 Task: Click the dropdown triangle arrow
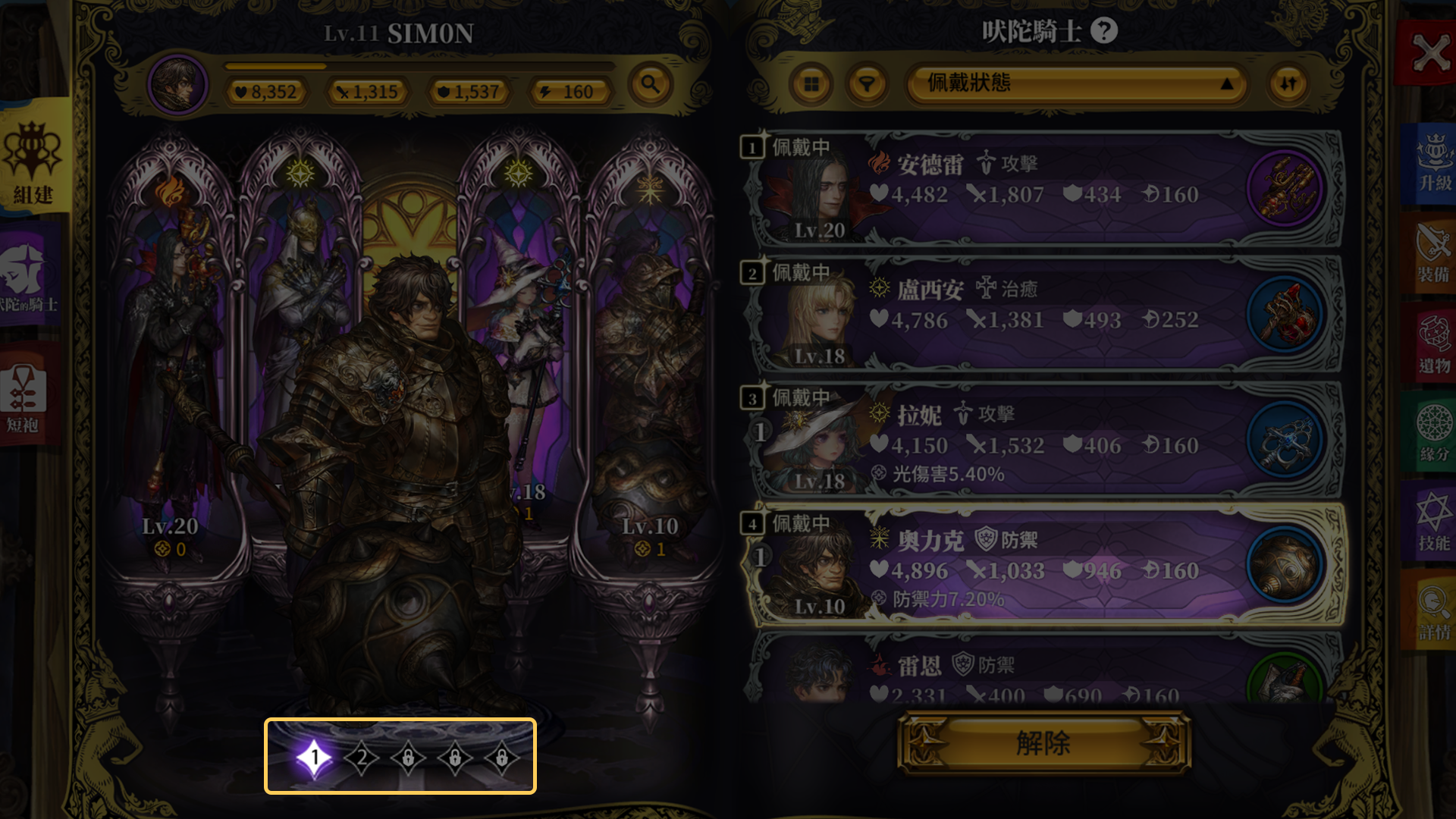[x=1226, y=84]
